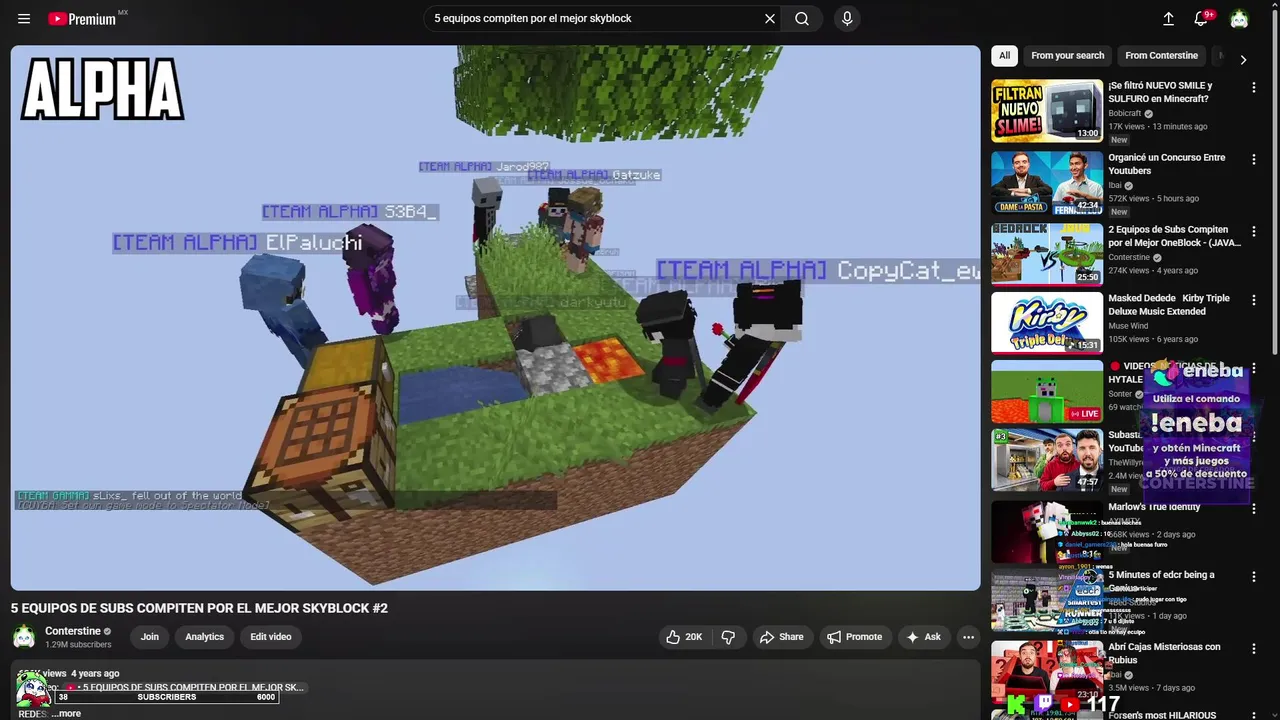Click the Join button

pos(150,637)
